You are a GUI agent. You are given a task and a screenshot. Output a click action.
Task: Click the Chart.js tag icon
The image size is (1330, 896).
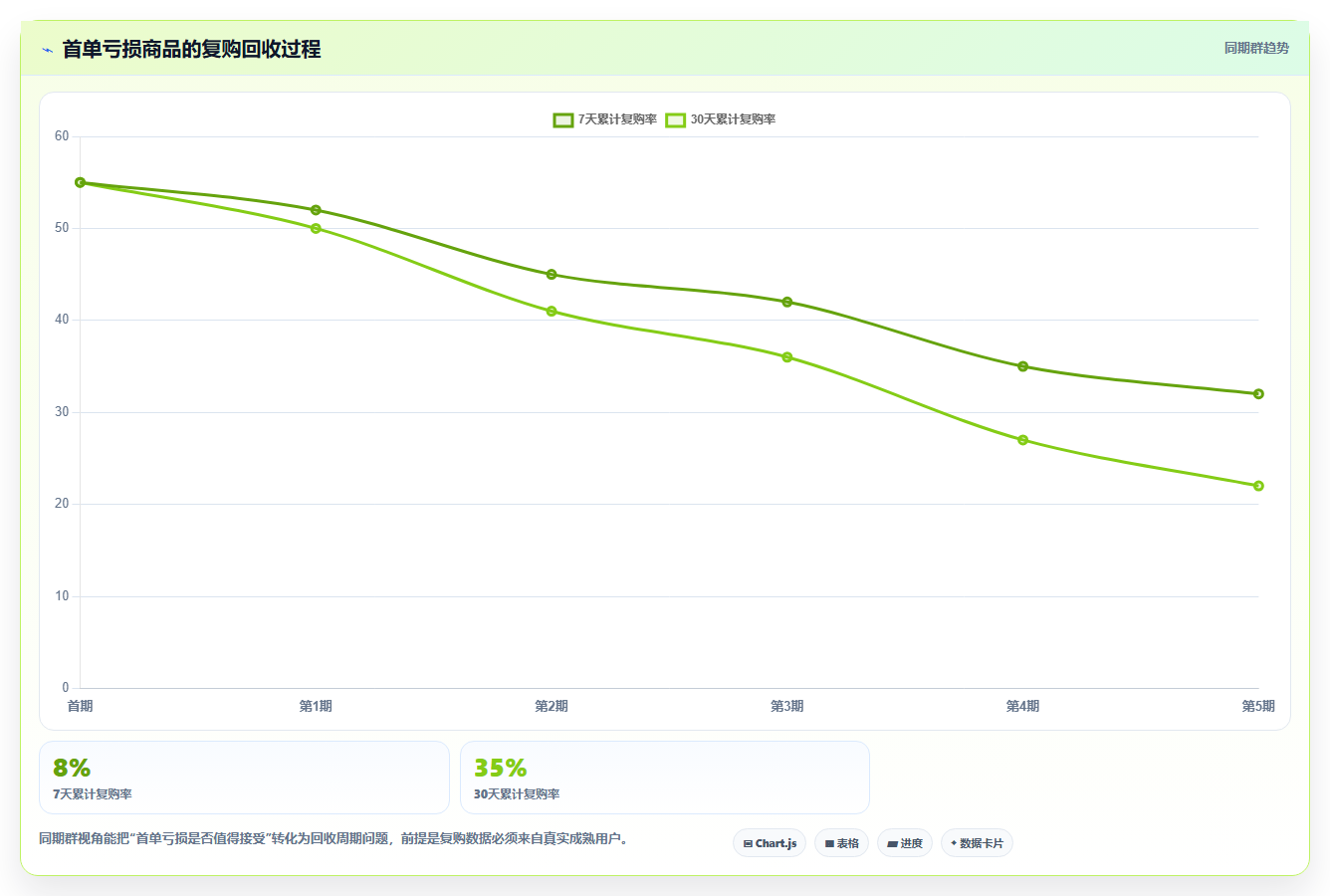click(x=748, y=843)
